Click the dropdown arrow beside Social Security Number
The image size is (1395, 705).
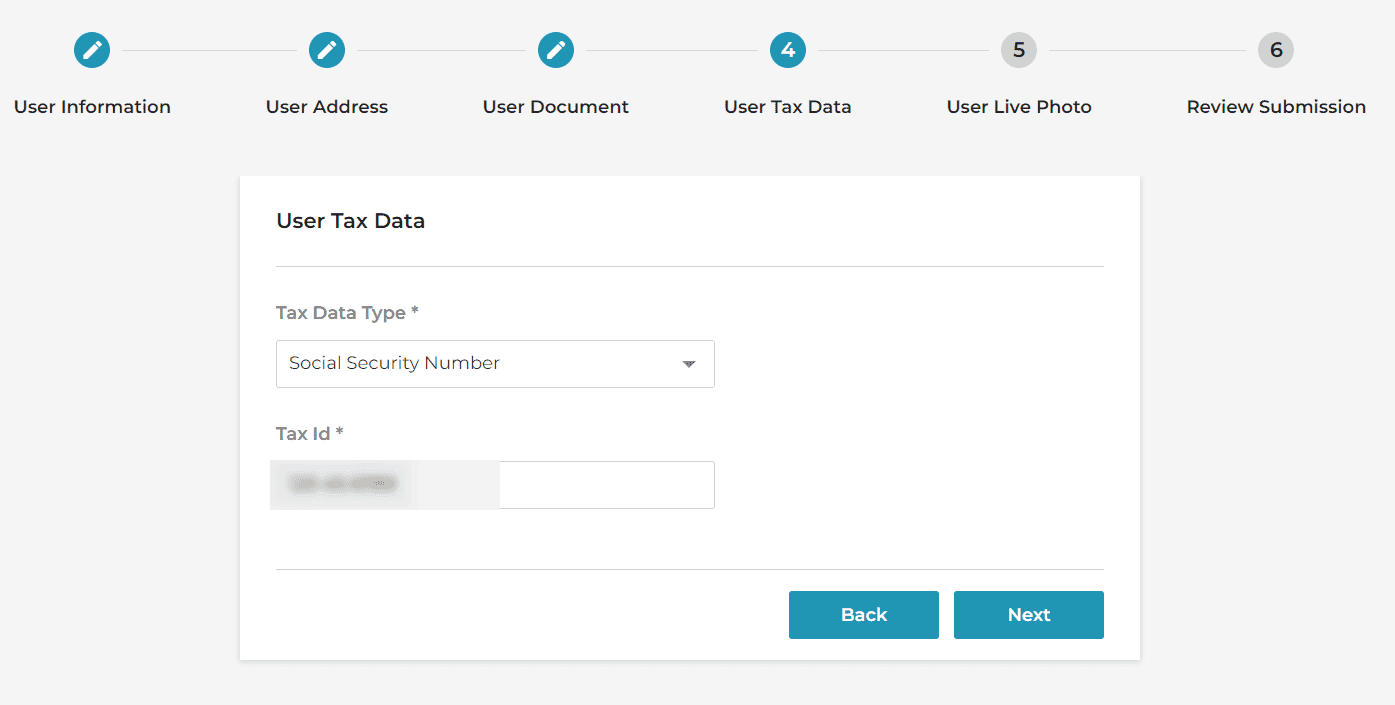pyautogui.click(x=689, y=364)
